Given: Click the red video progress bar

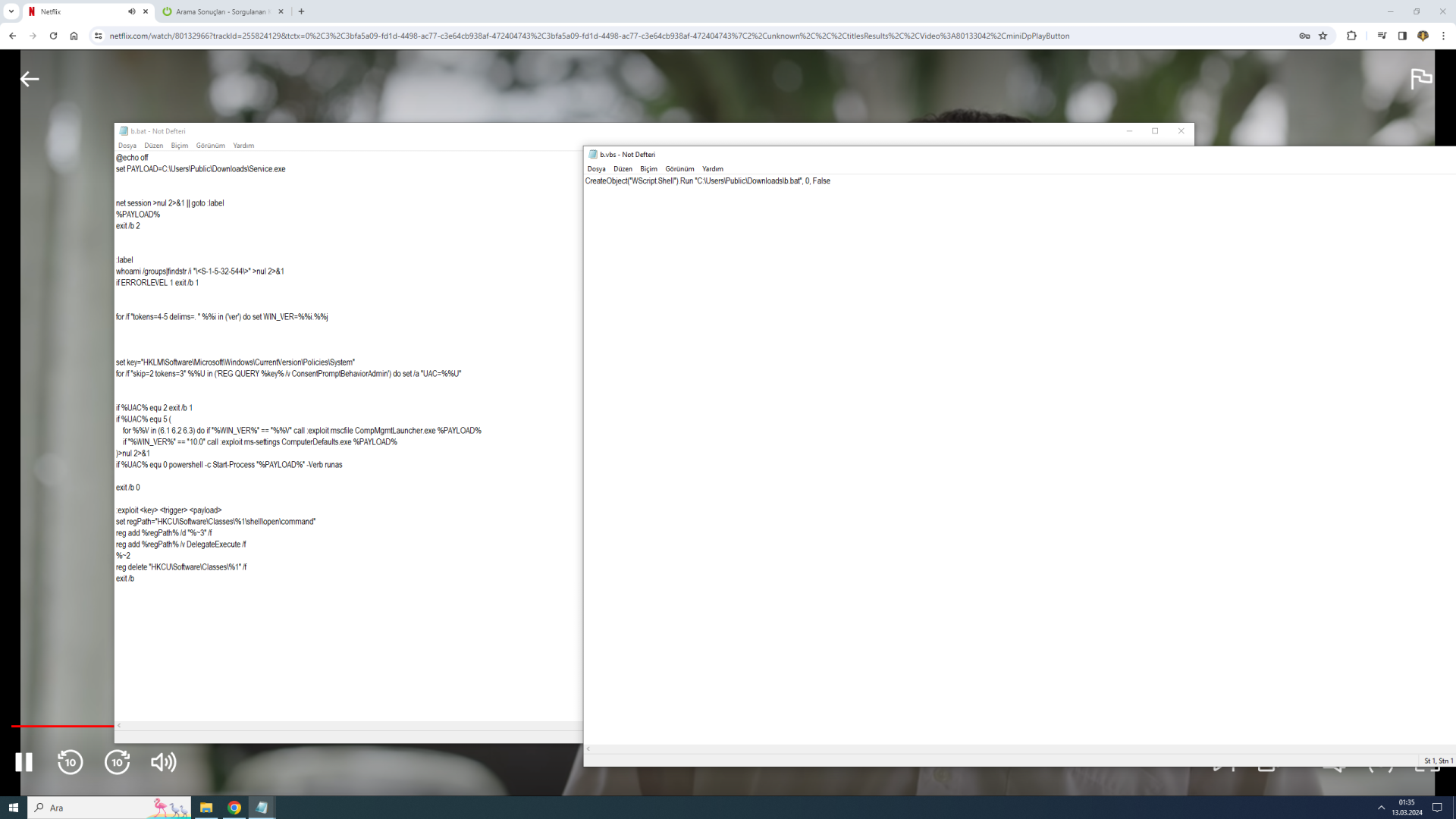Looking at the screenshot, I should pos(61,726).
